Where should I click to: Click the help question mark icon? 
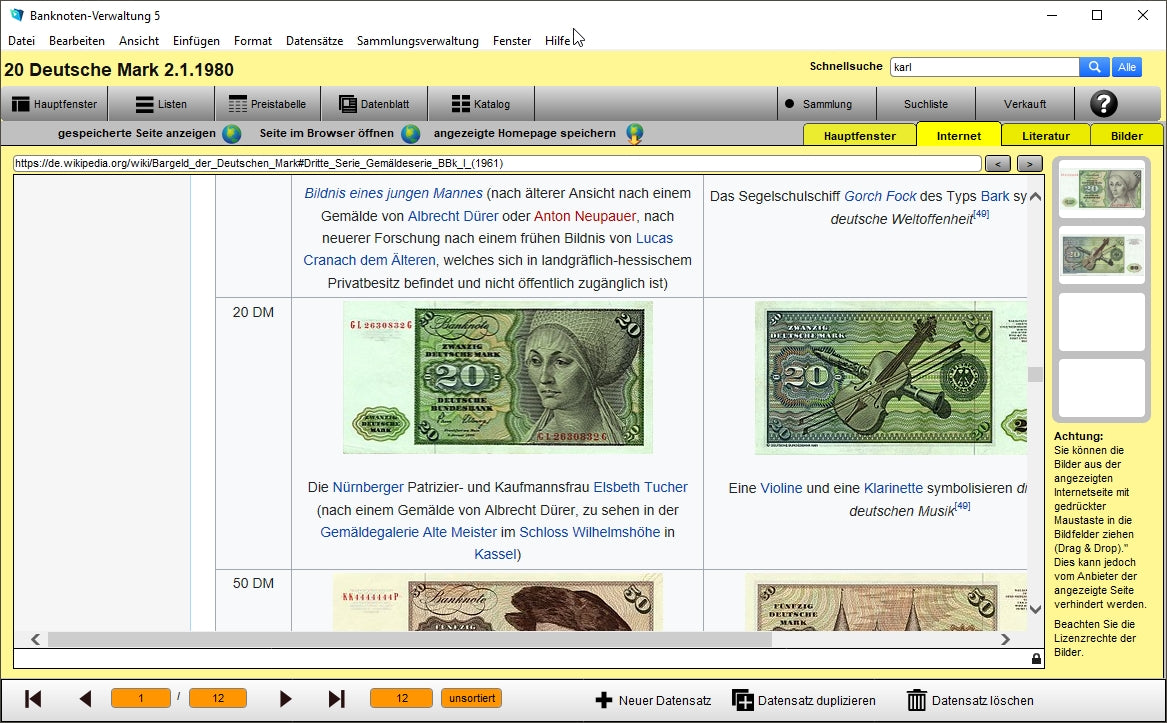1103,104
